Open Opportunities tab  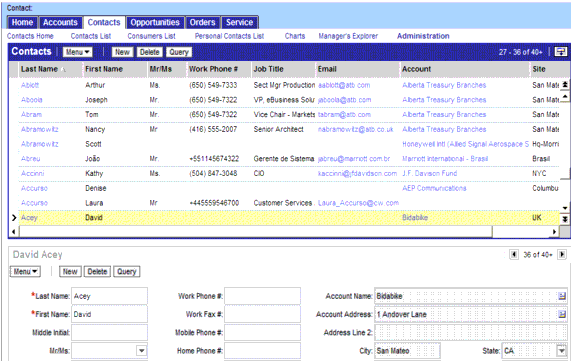155,22
